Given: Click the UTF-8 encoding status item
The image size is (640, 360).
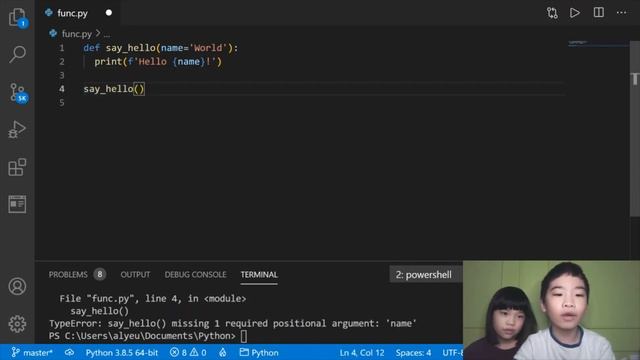Looking at the screenshot, I should (452, 353).
